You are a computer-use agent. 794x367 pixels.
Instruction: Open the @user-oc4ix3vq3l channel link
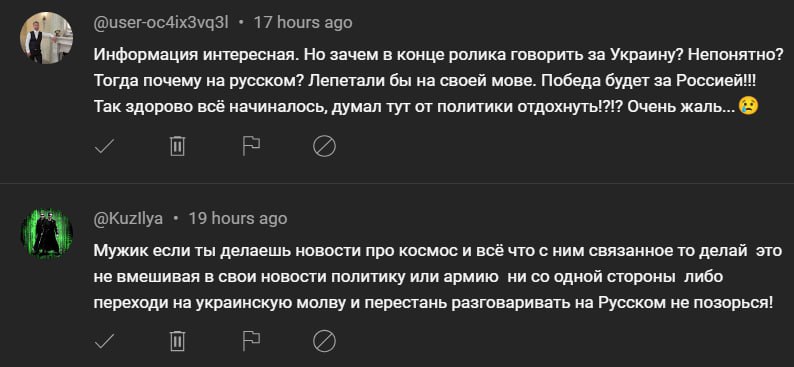click(x=161, y=23)
